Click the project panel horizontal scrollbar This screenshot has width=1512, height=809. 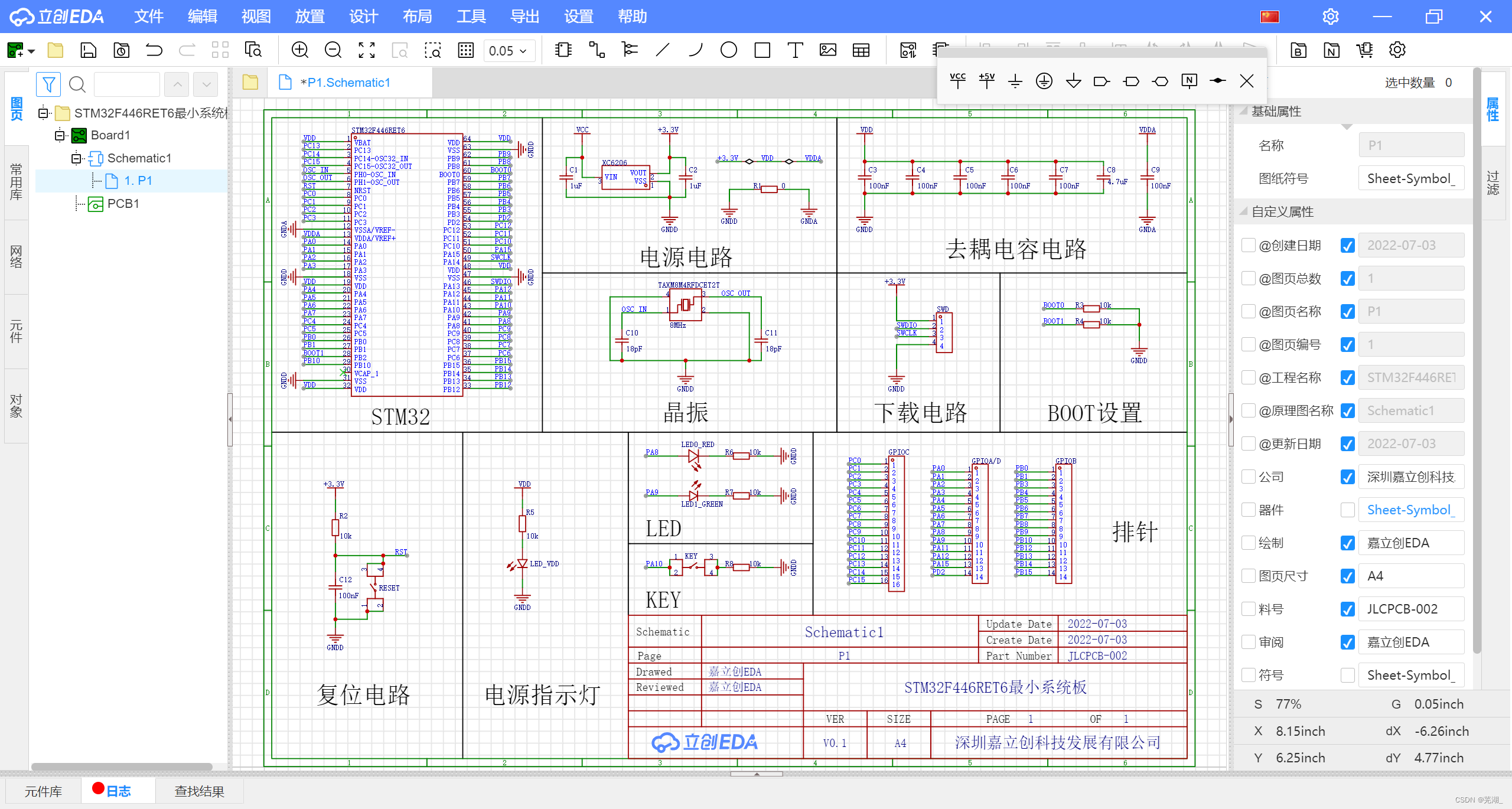tap(122, 766)
